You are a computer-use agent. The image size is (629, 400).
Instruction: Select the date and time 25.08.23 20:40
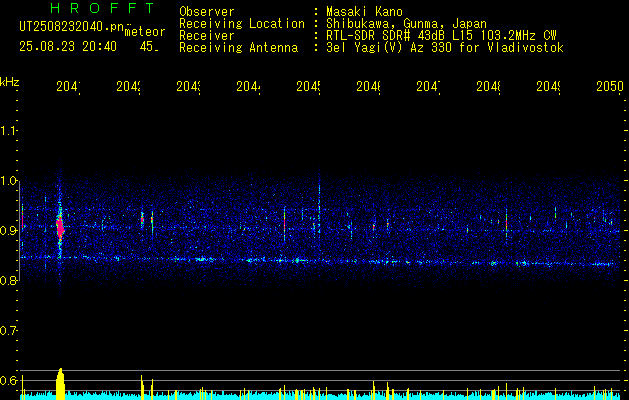click(x=68, y=47)
